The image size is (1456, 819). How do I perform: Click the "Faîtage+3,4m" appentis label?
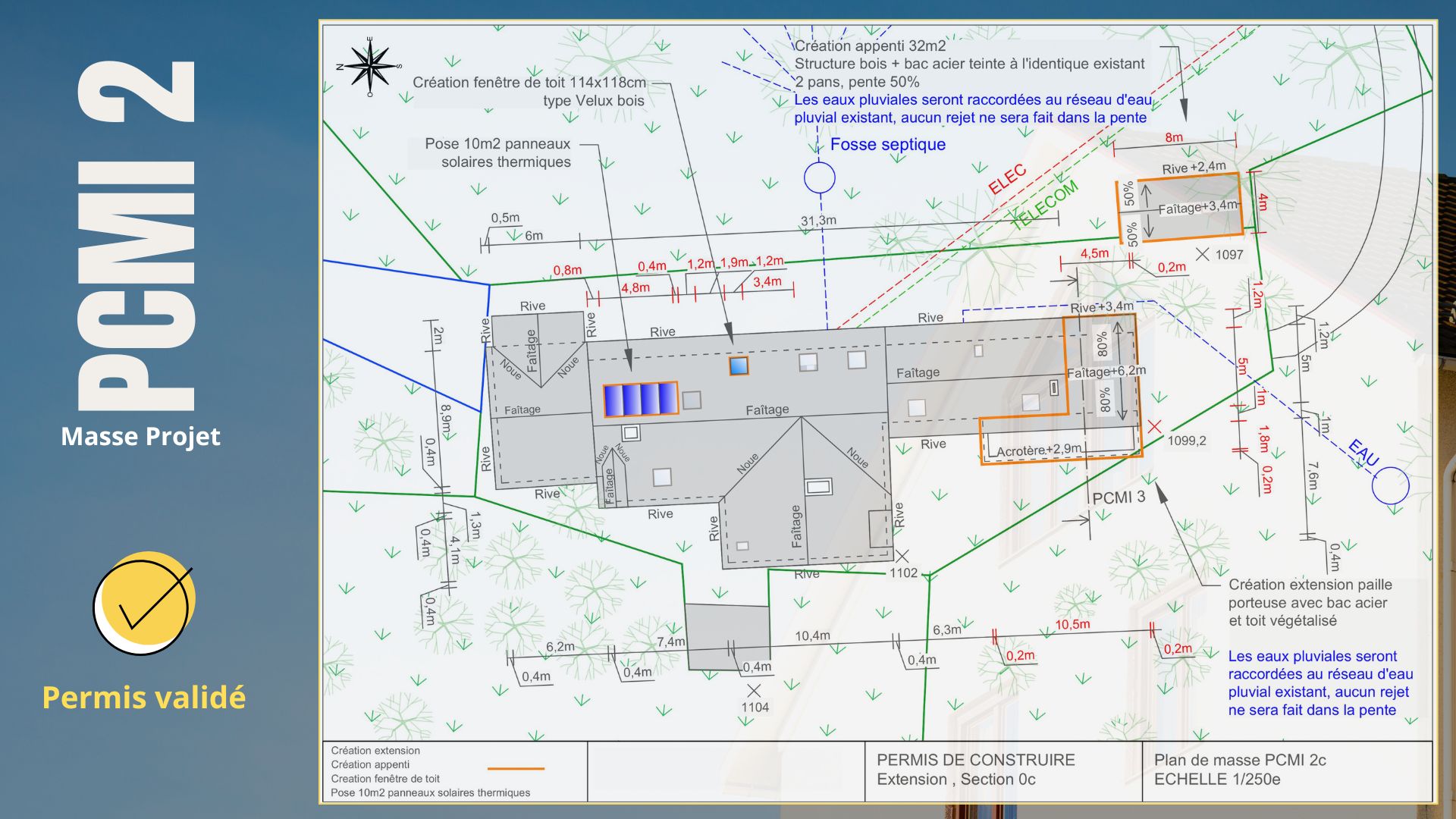pyautogui.click(x=1198, y=207)
